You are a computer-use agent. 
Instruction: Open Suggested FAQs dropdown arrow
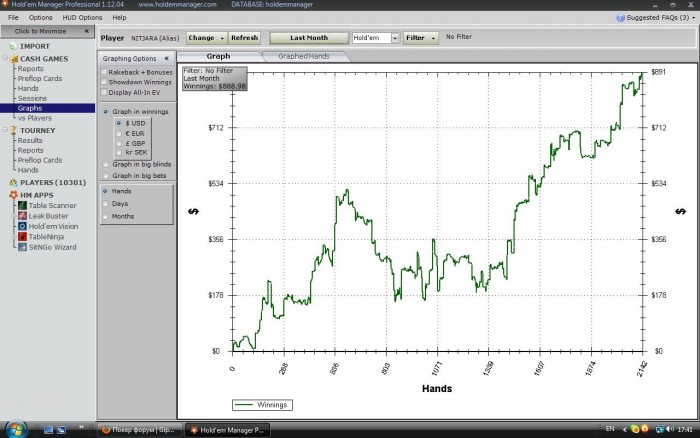coord(693,18)
